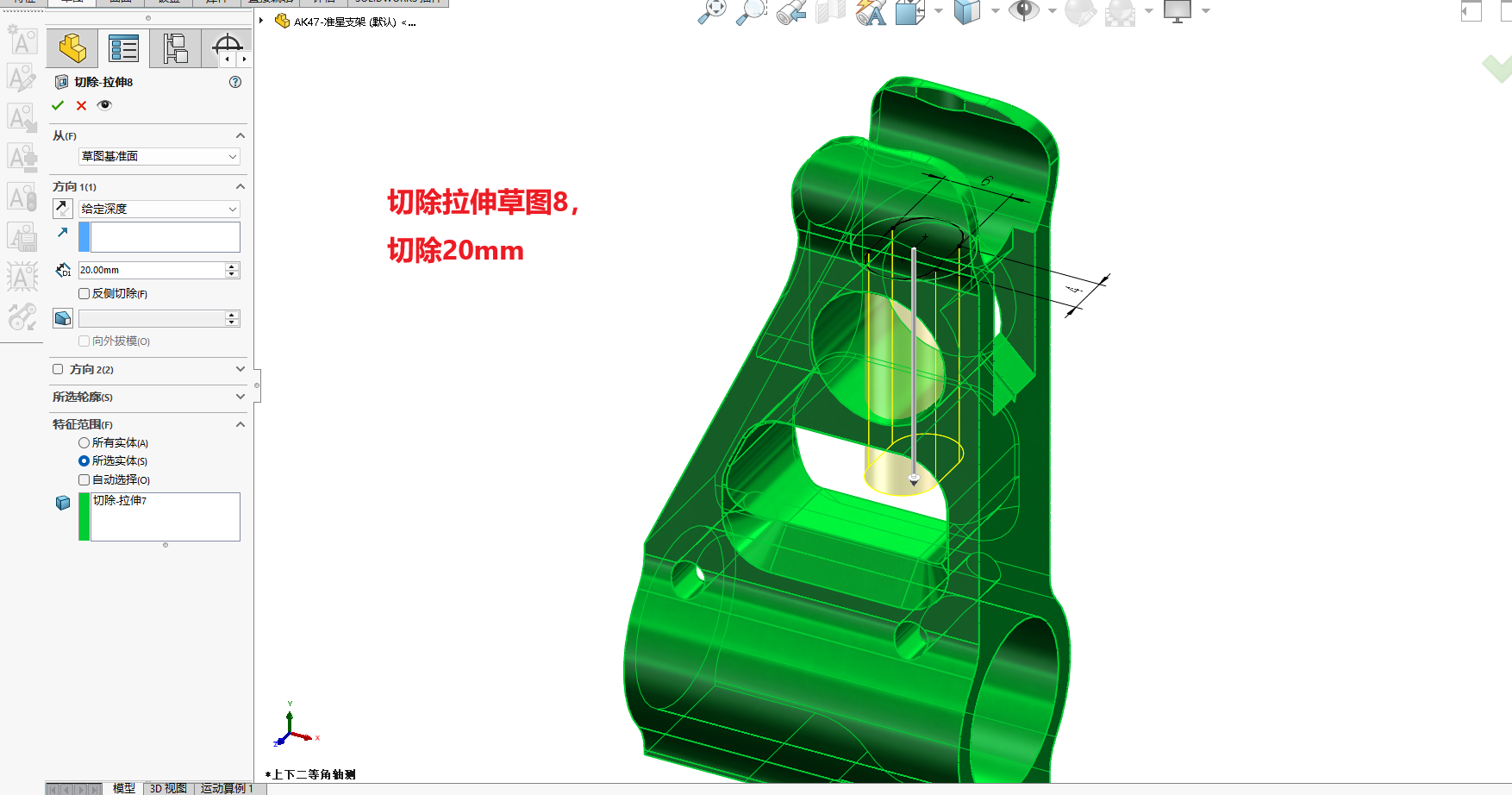
Task: Click the confirmation corner green checkmark
Action: click(1497, 68)
